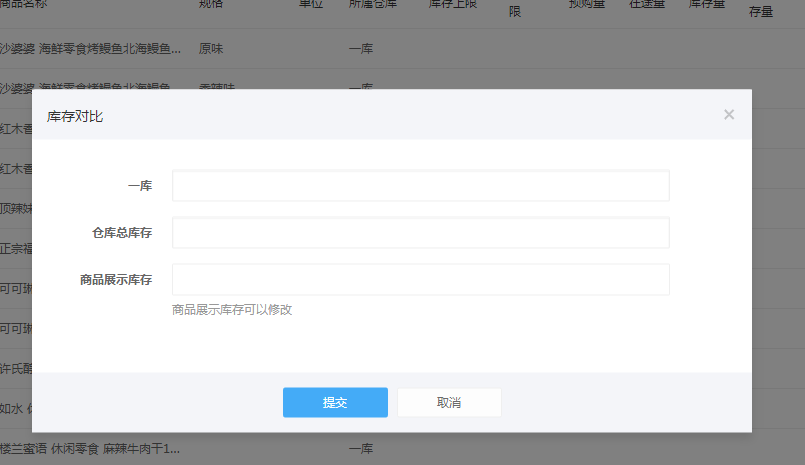Cancel with the 取消 button

coord(449,402)
